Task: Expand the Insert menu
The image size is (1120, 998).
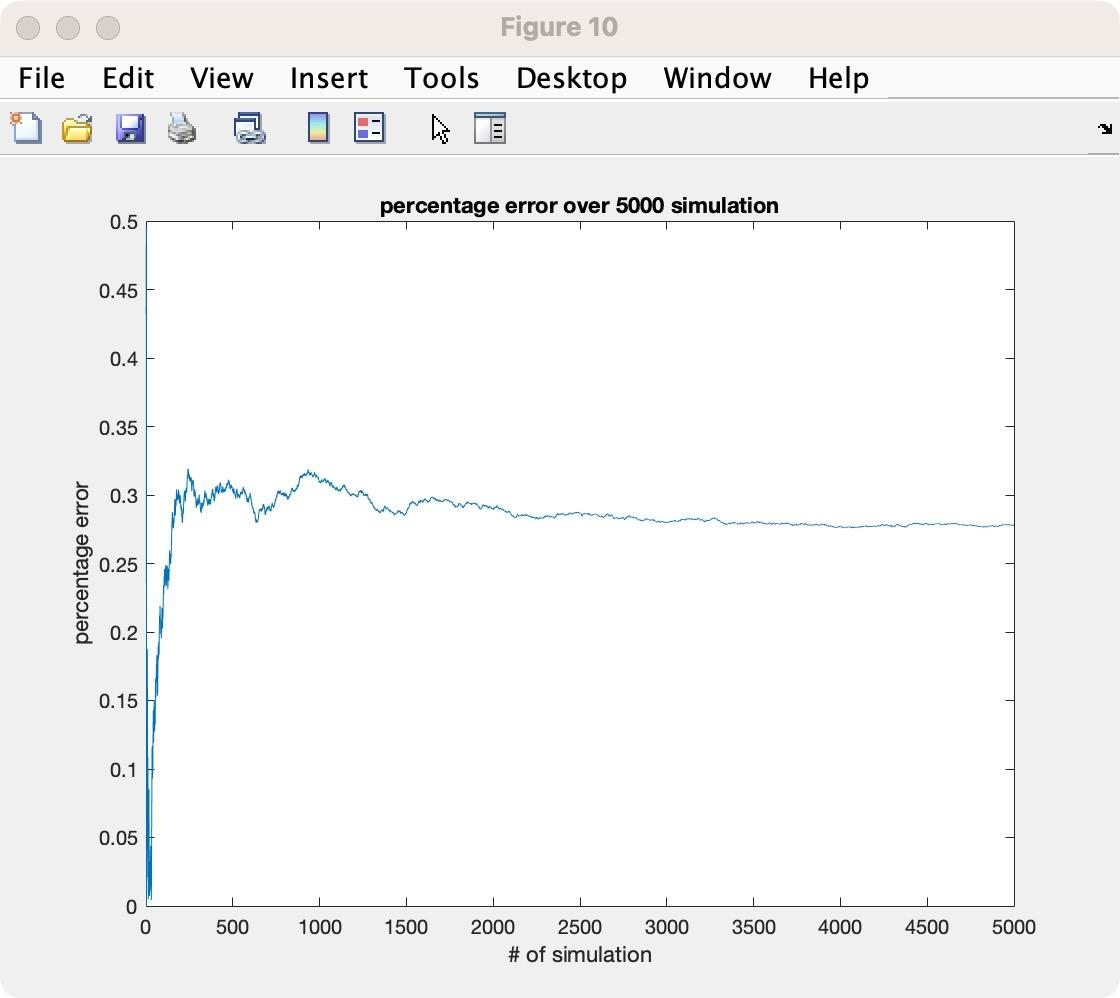Action: [329, 78]
